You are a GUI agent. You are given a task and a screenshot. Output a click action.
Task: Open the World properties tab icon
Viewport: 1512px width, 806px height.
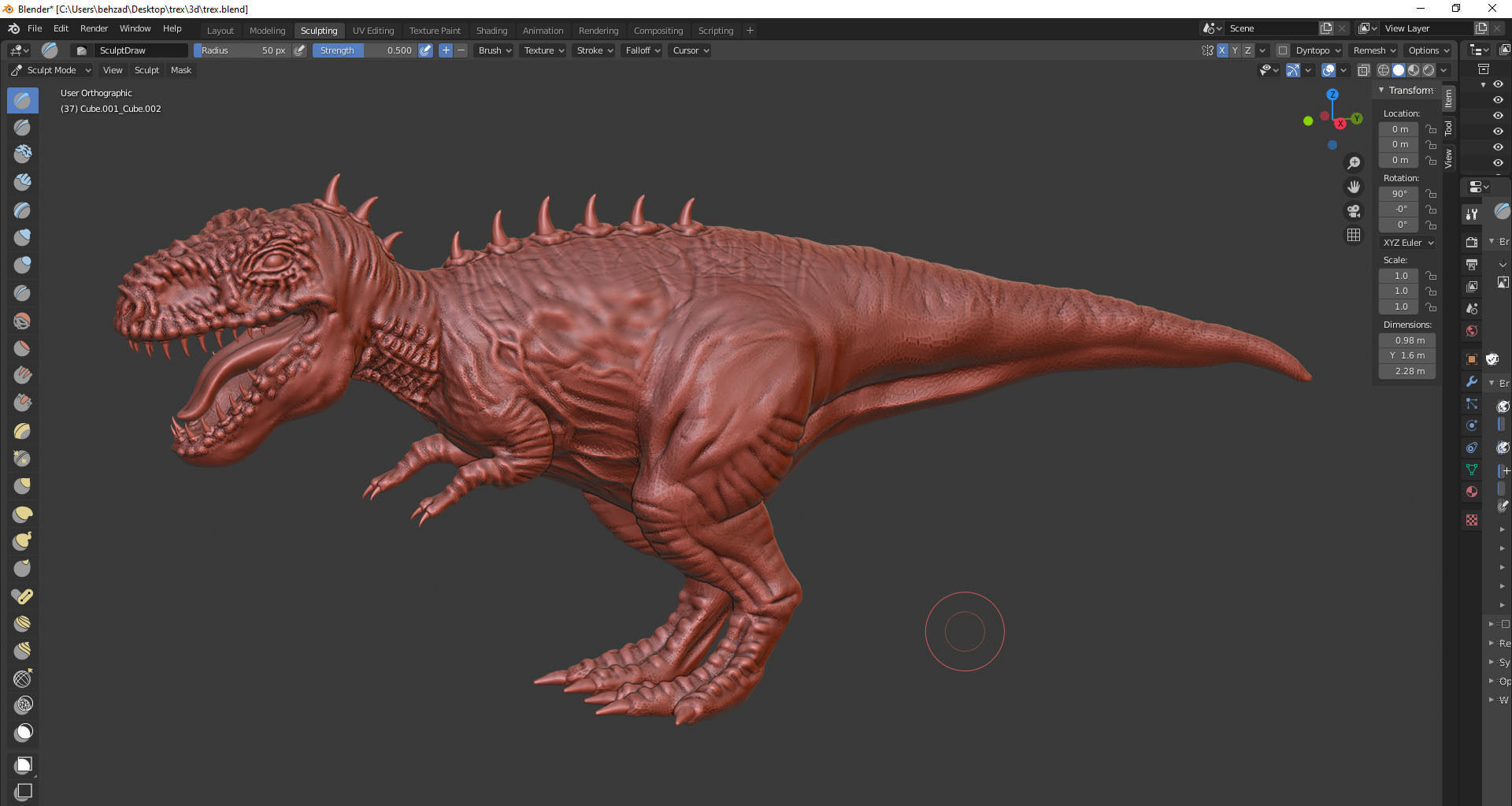click(x=1471, y=331)
